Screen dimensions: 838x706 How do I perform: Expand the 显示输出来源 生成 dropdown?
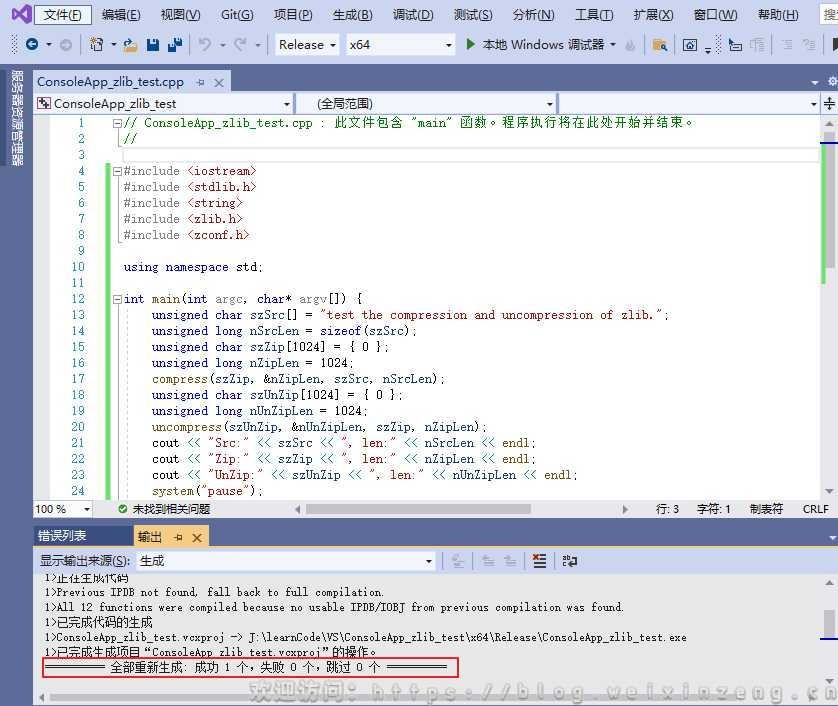tap(429, 561)
